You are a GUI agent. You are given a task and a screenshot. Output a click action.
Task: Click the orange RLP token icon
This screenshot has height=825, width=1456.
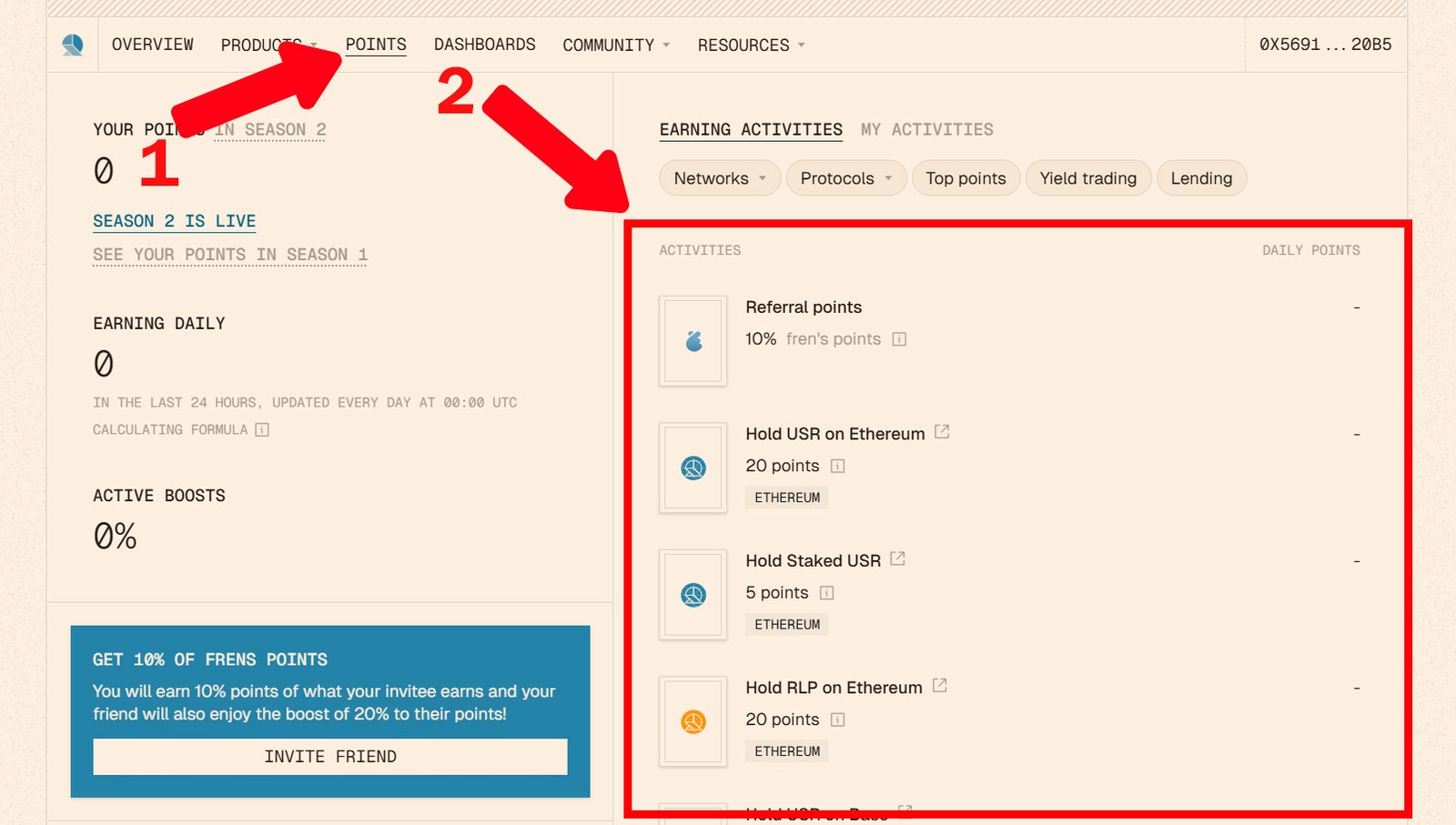[x=693, y=721]
